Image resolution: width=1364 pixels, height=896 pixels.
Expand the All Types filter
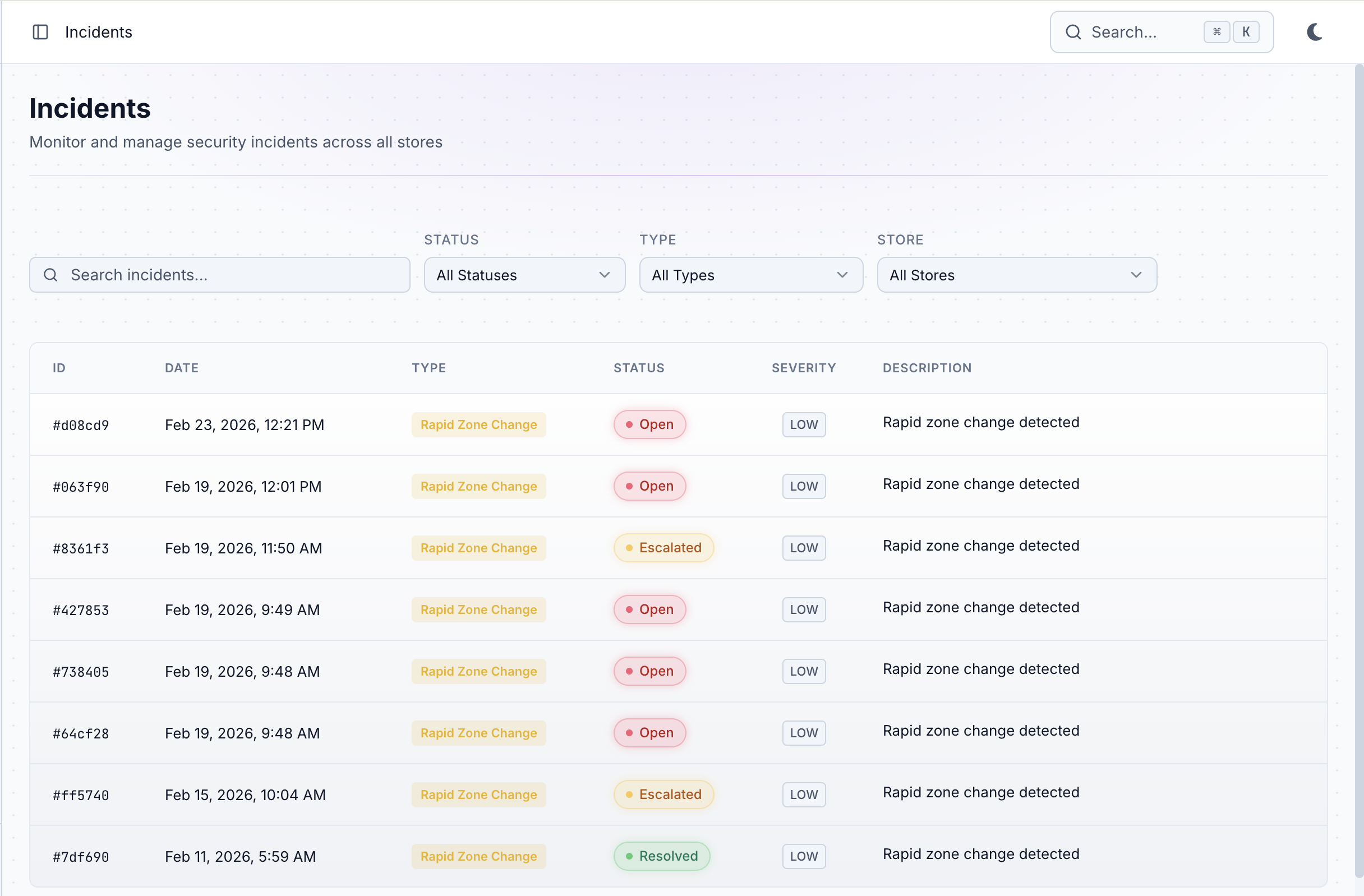(x=751, y=275)
